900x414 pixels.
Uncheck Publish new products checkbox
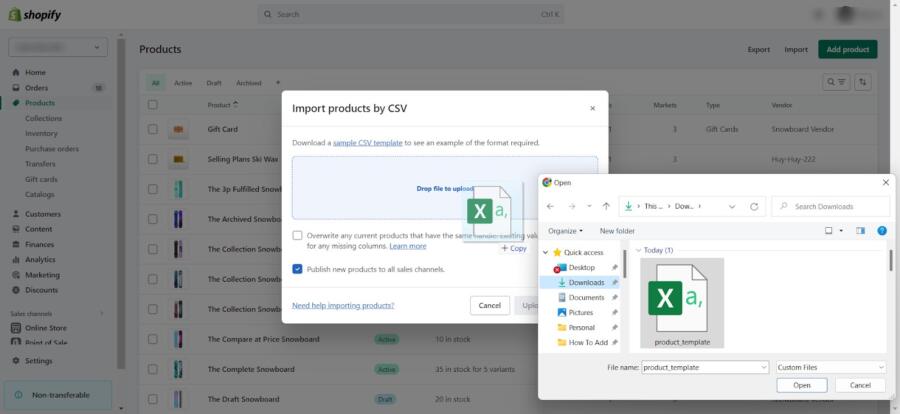pyautogui.click(x=297, y=269)
